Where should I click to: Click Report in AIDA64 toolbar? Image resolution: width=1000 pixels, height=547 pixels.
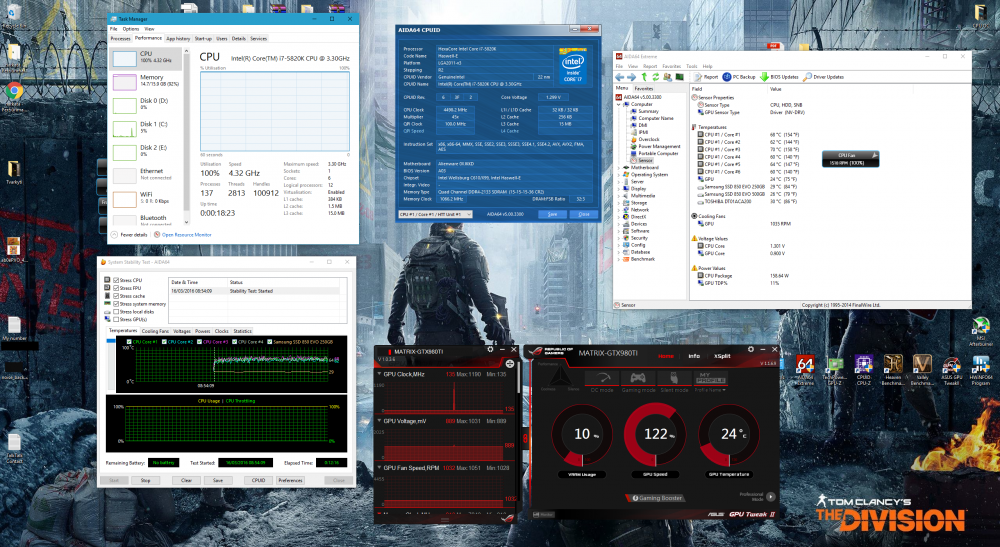[706, 77]
